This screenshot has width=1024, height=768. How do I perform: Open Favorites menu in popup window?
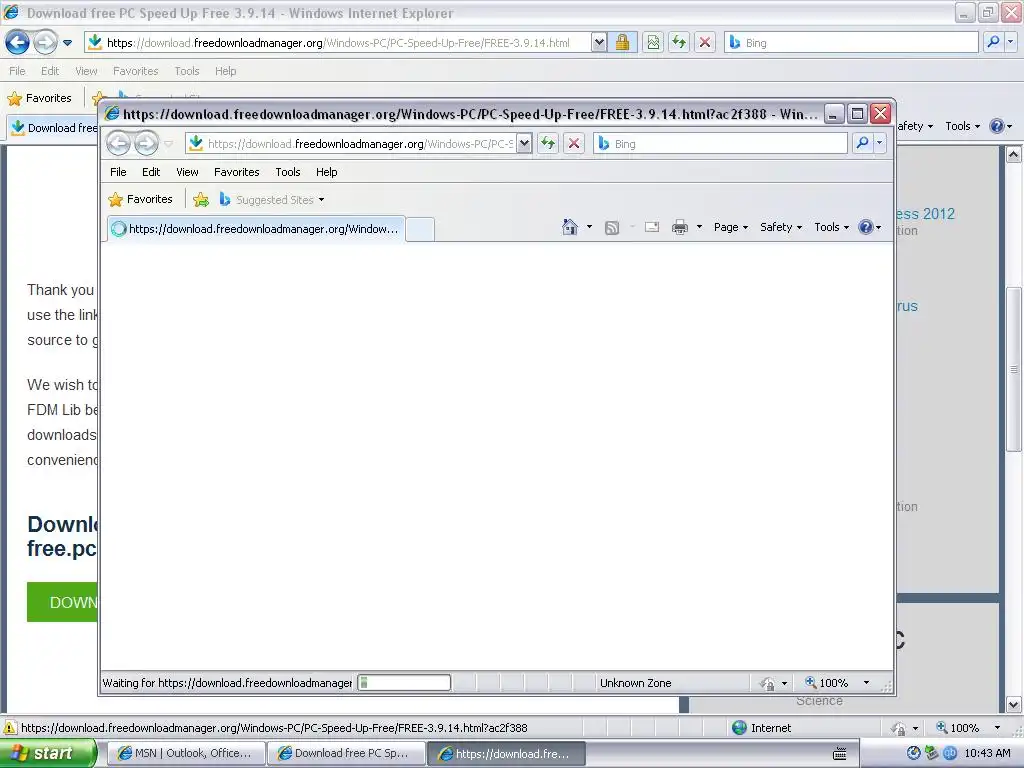236,172
